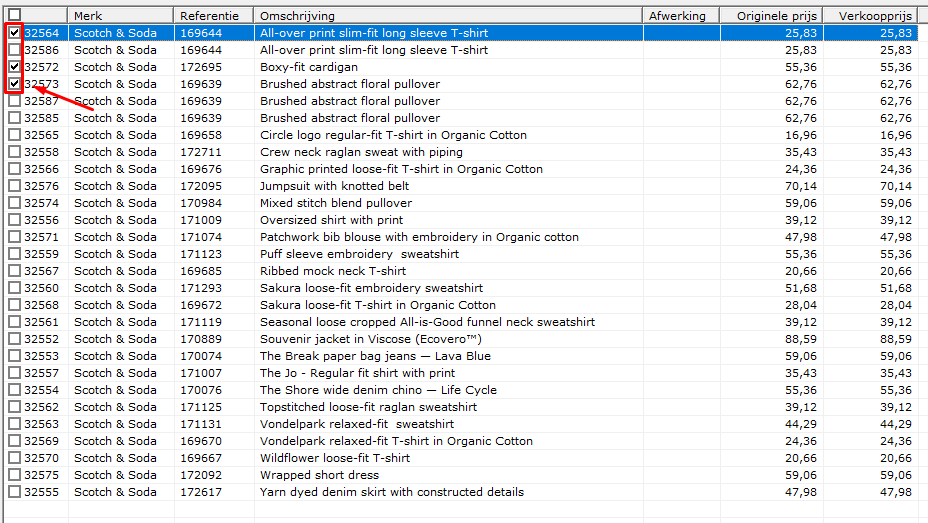
Task: Select the checkbox for row 32574
Action: 15,203
